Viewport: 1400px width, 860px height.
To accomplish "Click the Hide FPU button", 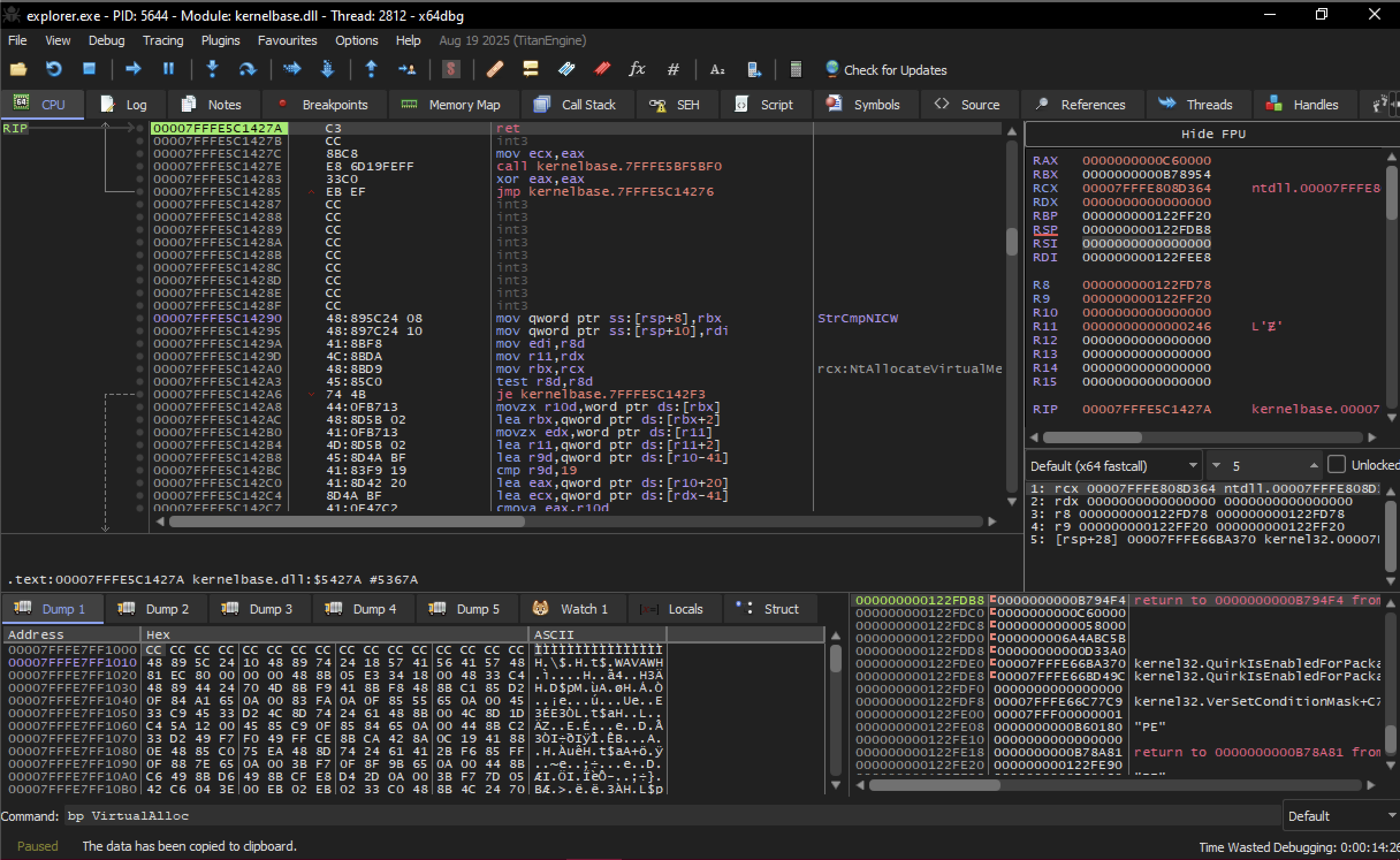I will pos(1213,134).
